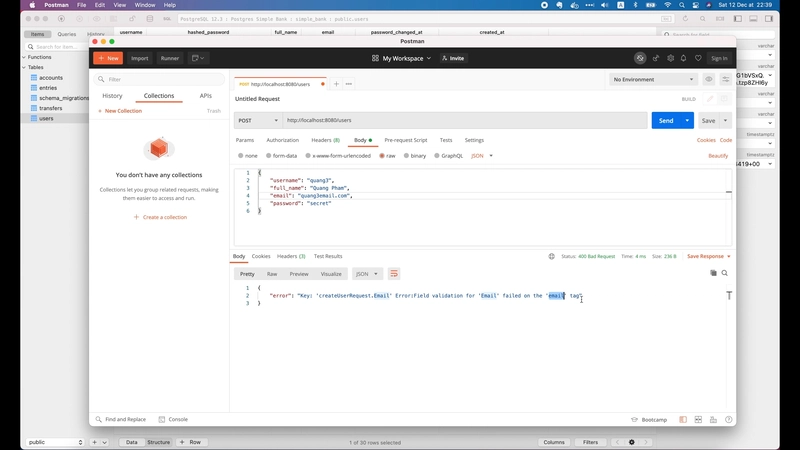Choose the binary body option

click(x=414, y=156)
